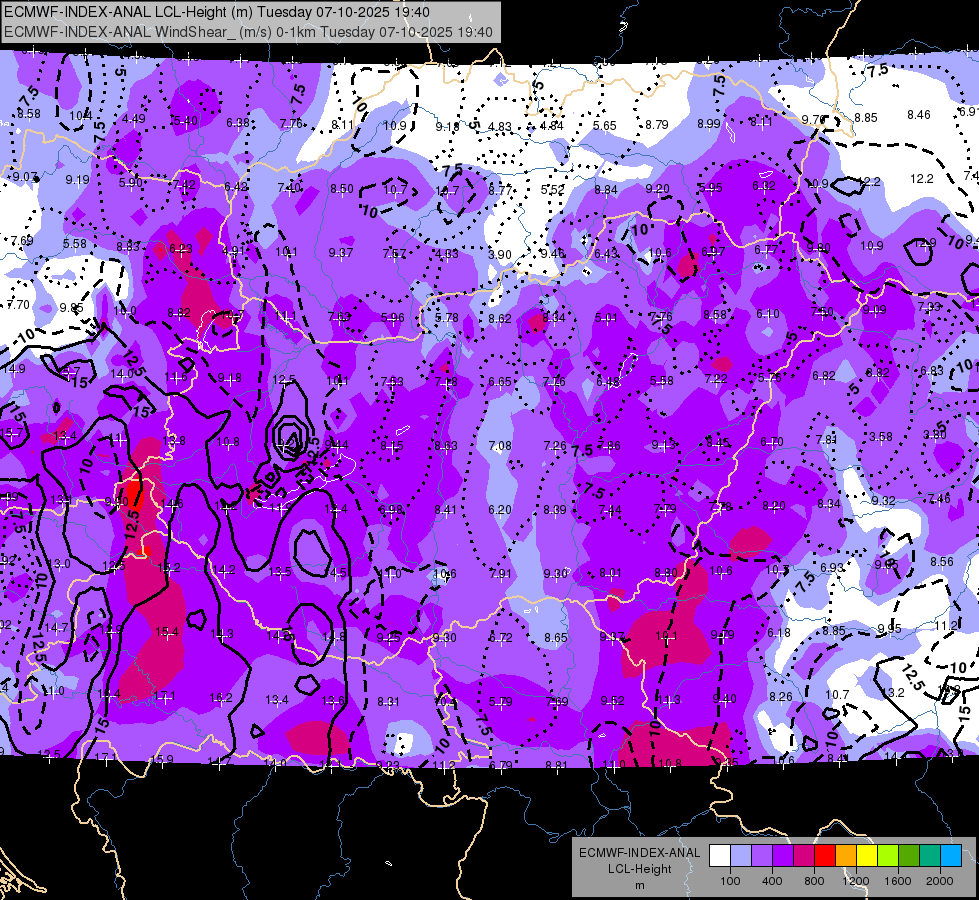Click the wind shear value '9.07'
This screenshot has height=900, width=979.
25,177
